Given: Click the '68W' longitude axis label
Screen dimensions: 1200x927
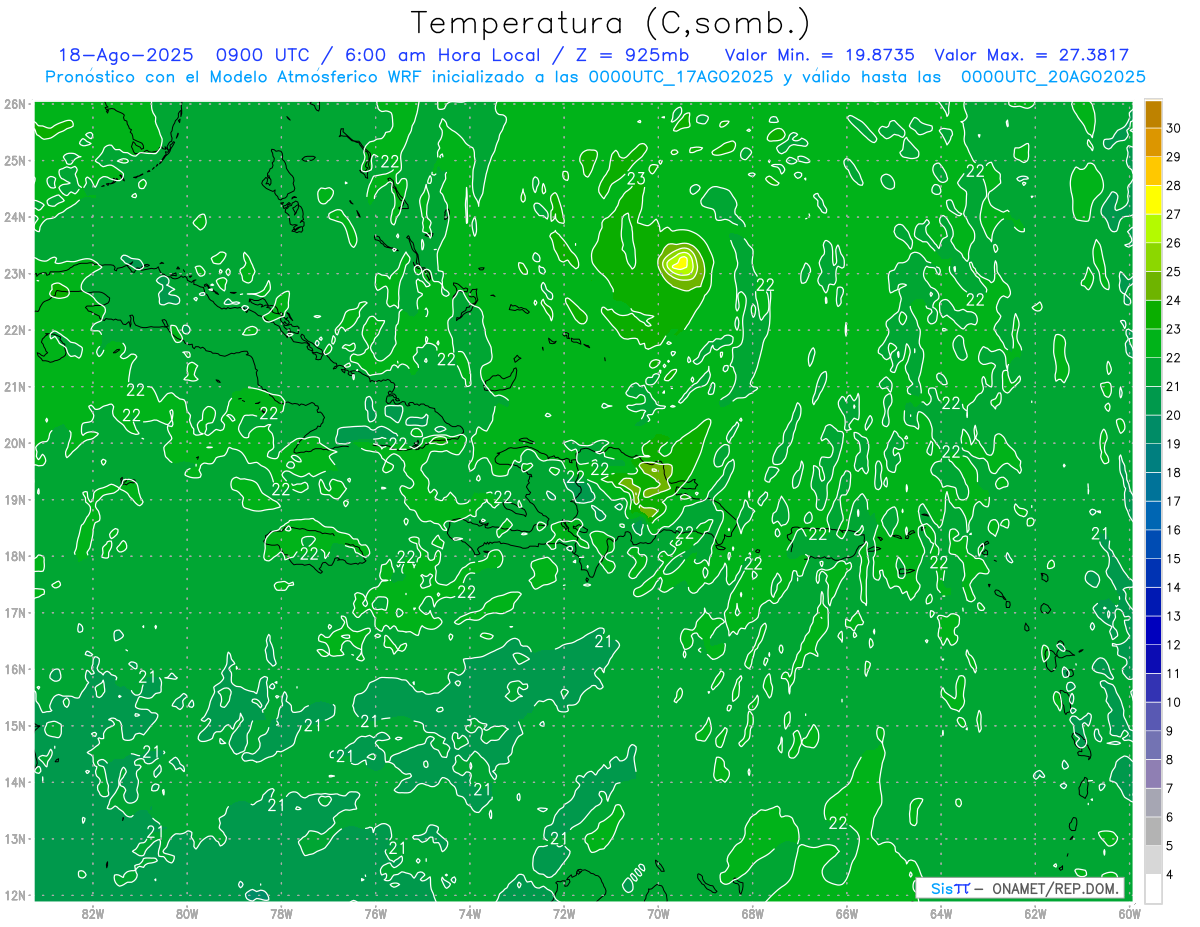Looking at the screenshot, I should coord(753,913).
